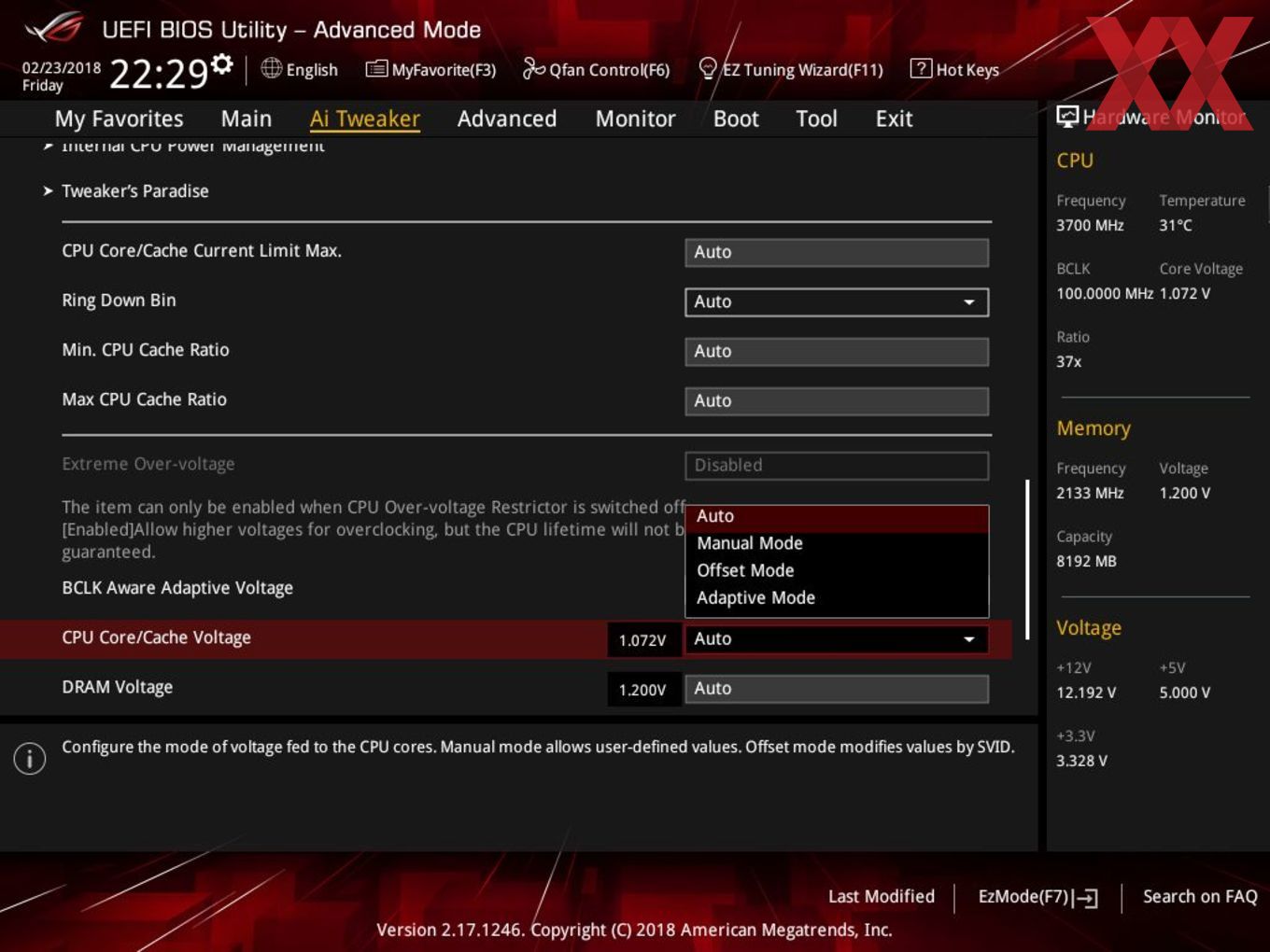Image resolution: width=1270 pixels, height=952 pixels.
Task: Click the EZ Tuning Wizard bulb icon
Action: click(708, 68)
